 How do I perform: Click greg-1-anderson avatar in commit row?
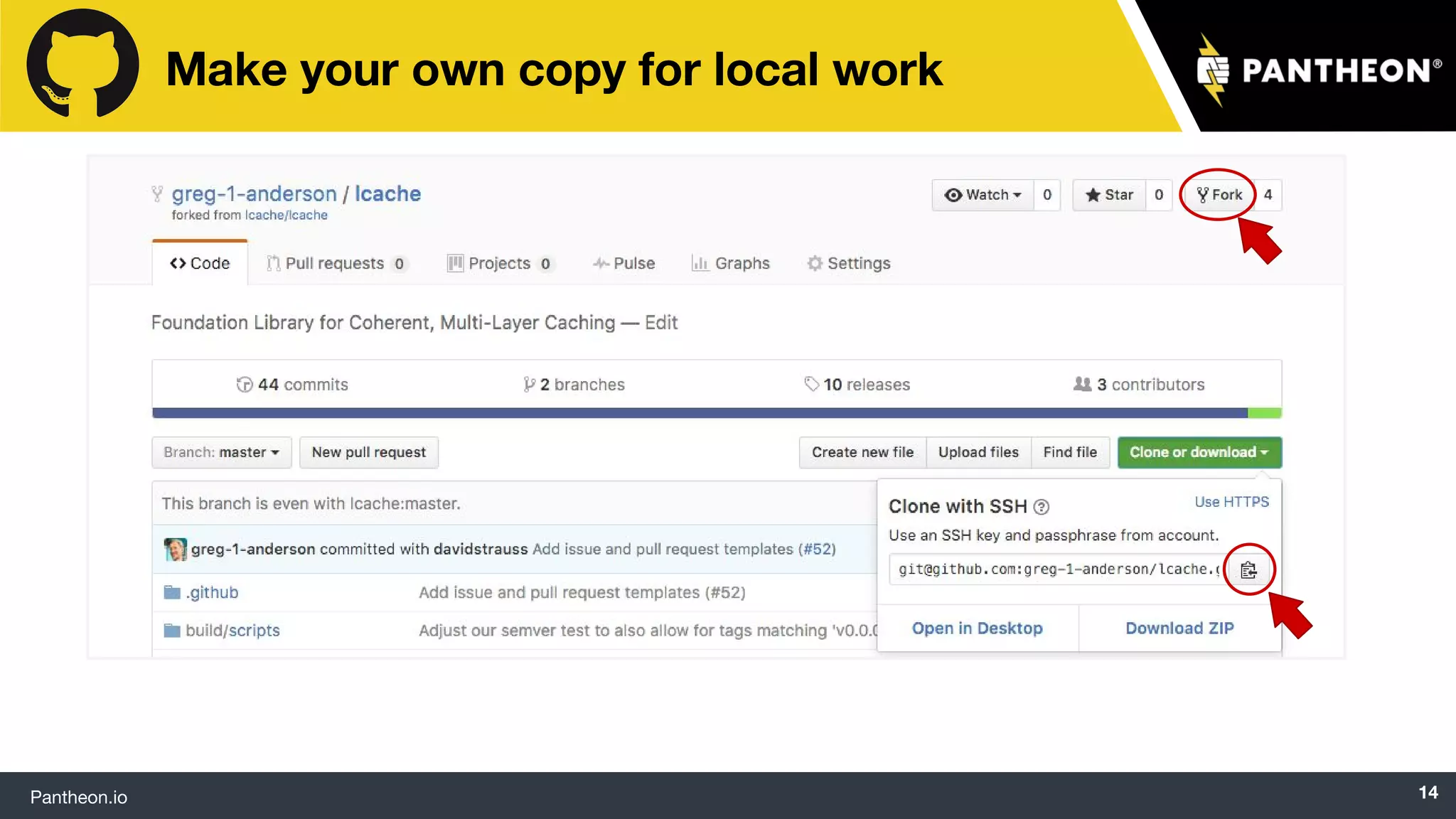click(x=175, y=550)
